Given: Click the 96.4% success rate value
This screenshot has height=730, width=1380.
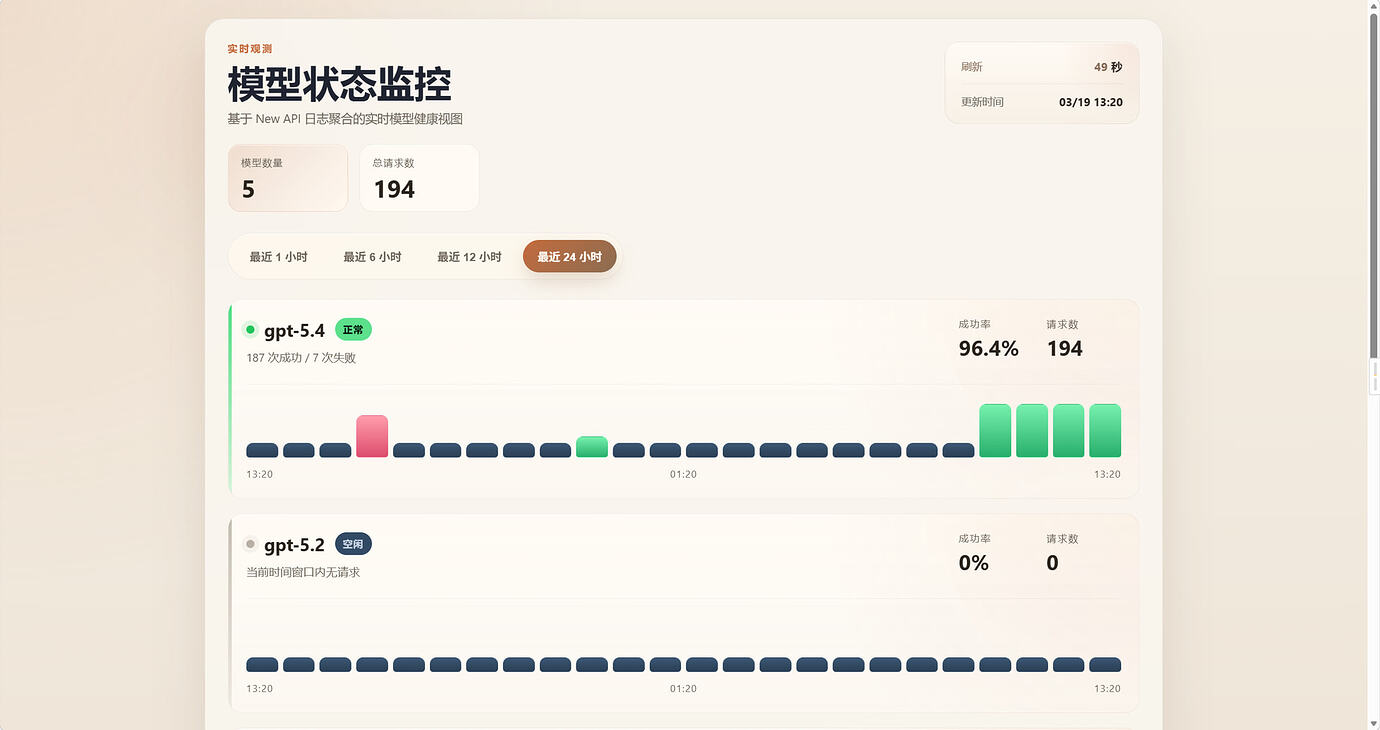Looking at the screenshot, I should click(x=988, y=348).
